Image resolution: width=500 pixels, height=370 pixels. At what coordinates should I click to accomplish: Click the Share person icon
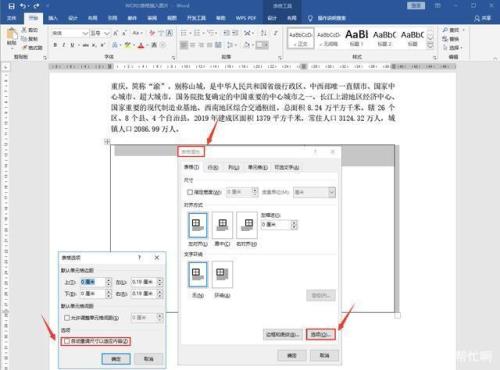477,18
